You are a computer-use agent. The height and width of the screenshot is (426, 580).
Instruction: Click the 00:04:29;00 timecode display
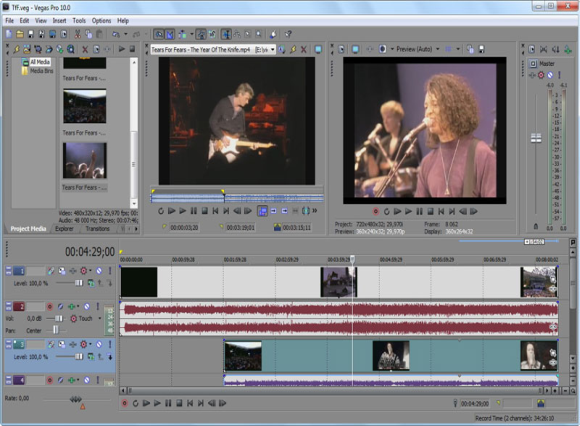pyautogui.click(x=90, y=252)
